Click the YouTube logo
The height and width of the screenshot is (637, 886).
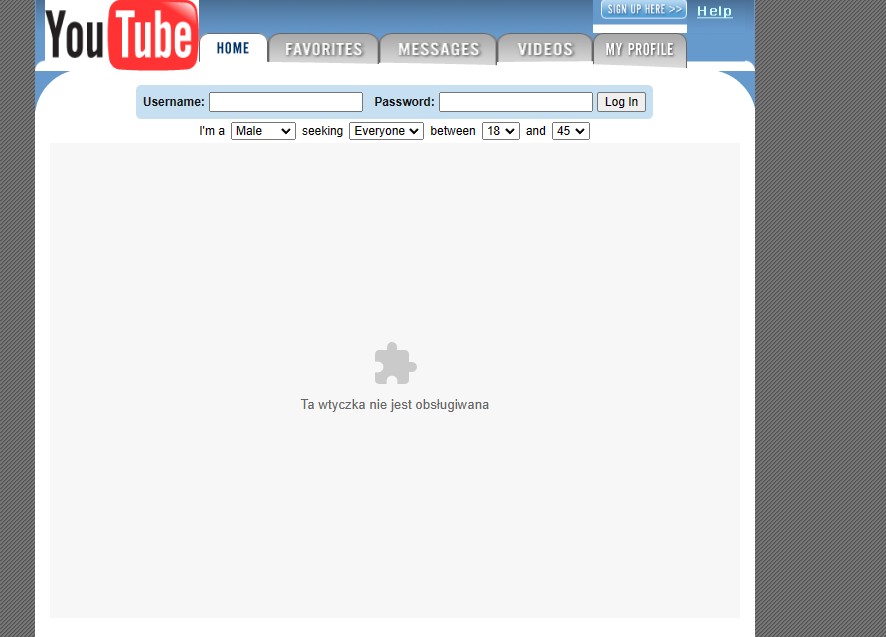121,36
